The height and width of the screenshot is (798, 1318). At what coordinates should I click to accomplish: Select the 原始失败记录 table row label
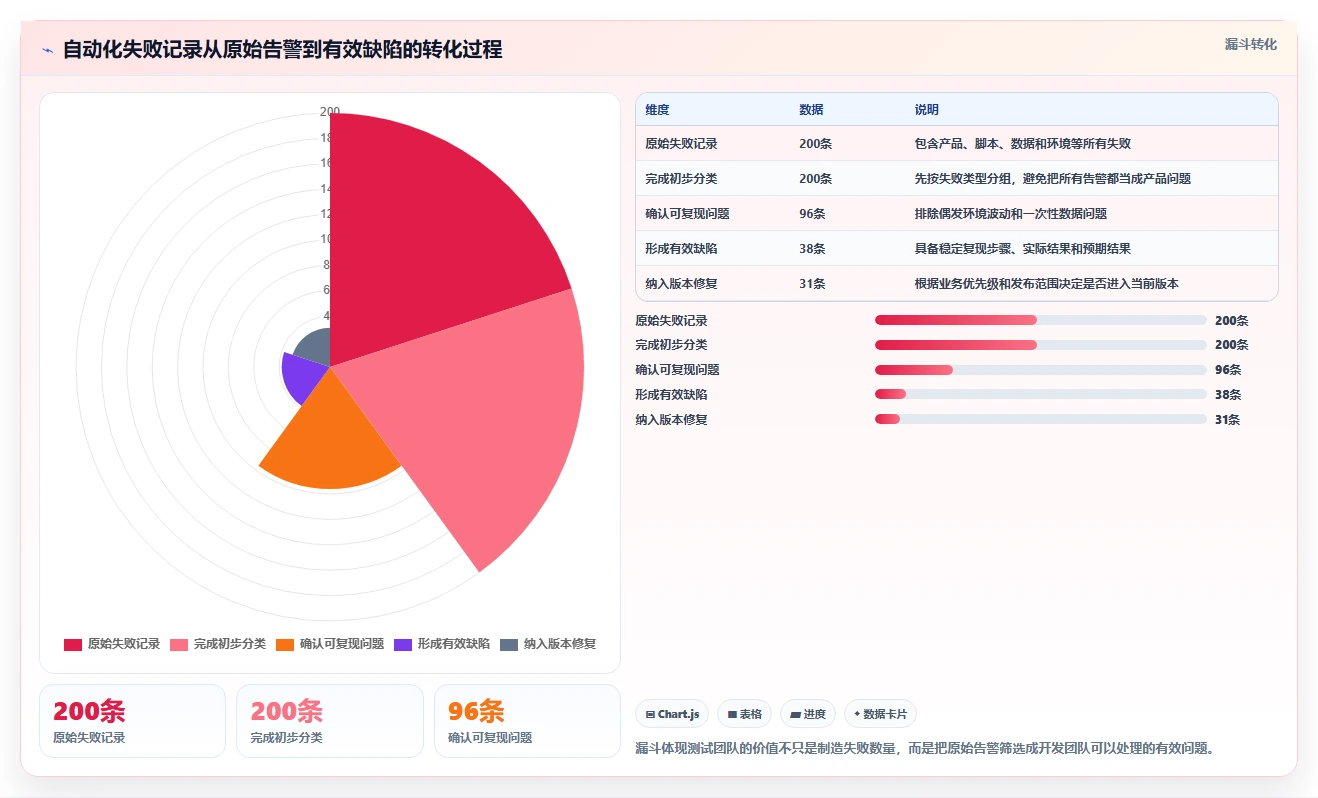pos(681,144)
